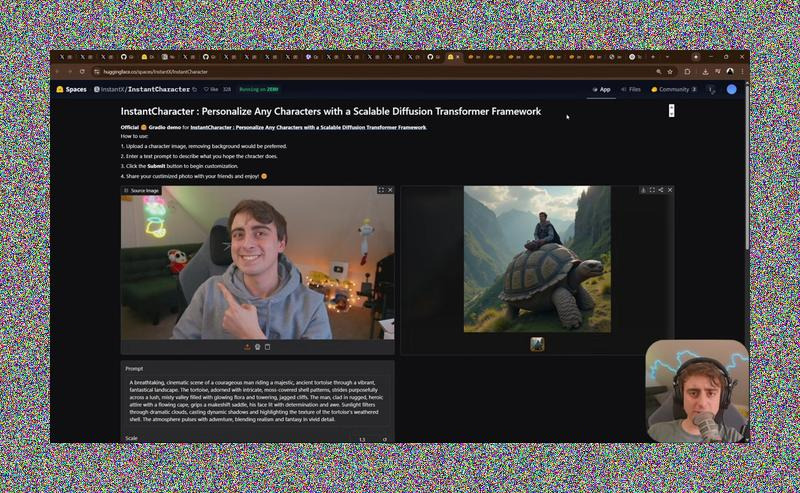View generated image in fullscreen

coord(652,190)
